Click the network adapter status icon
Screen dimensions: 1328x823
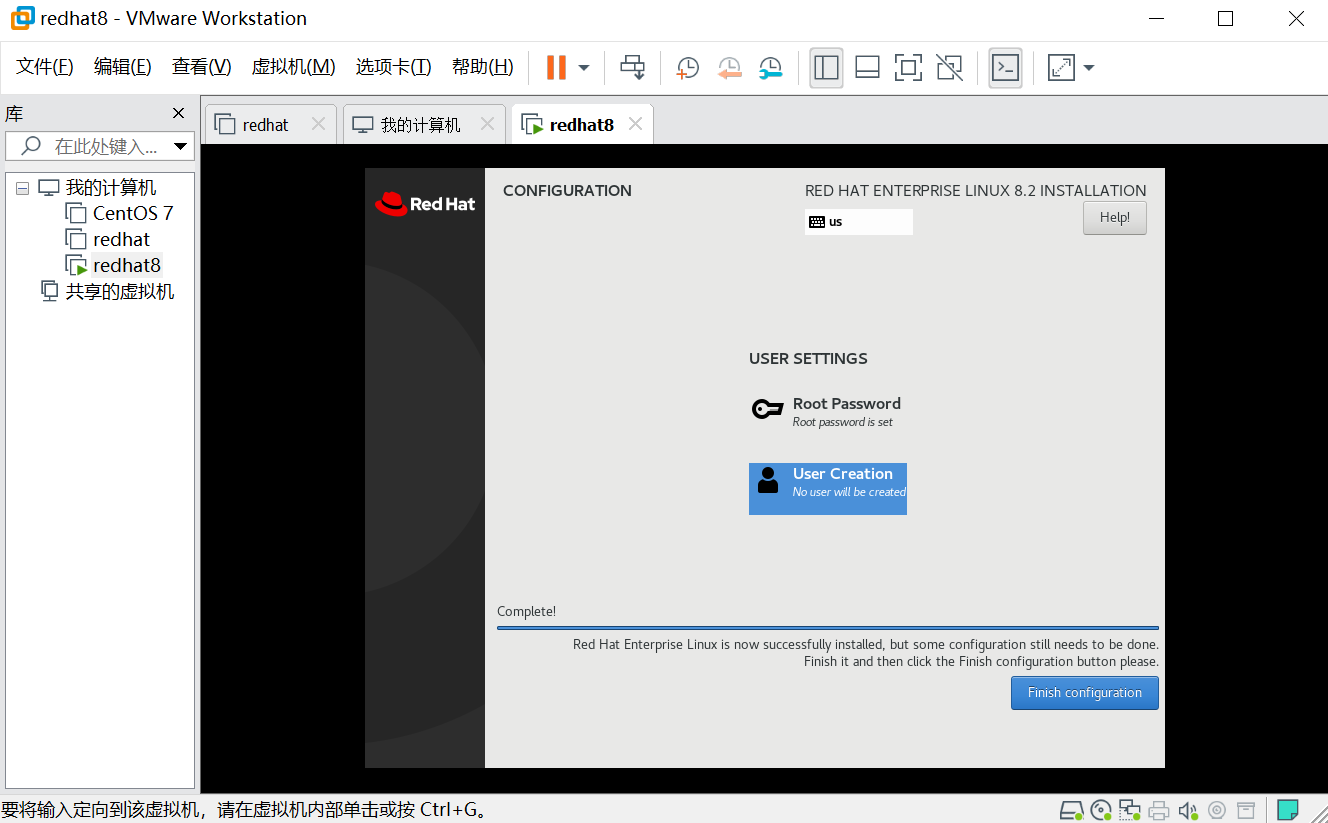1130,810
